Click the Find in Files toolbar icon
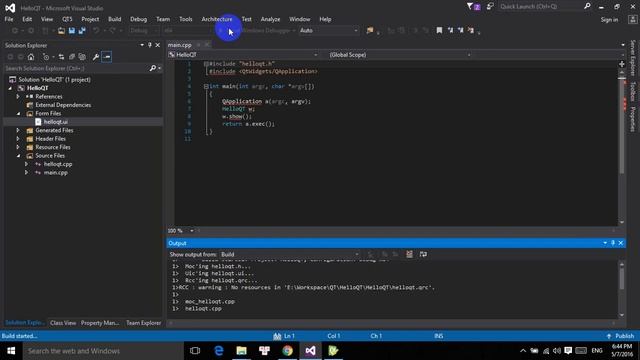The image size is (640, 360). [370, 31]
